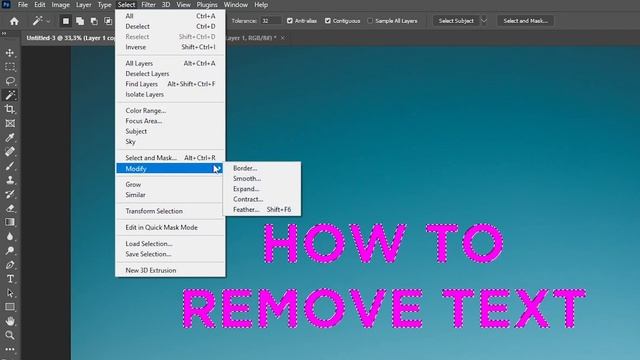Image resolution: width=640 pixels, height=360 pixels.
Task: Click the Add to Selection mode icon
Action: tap(80, 21)
